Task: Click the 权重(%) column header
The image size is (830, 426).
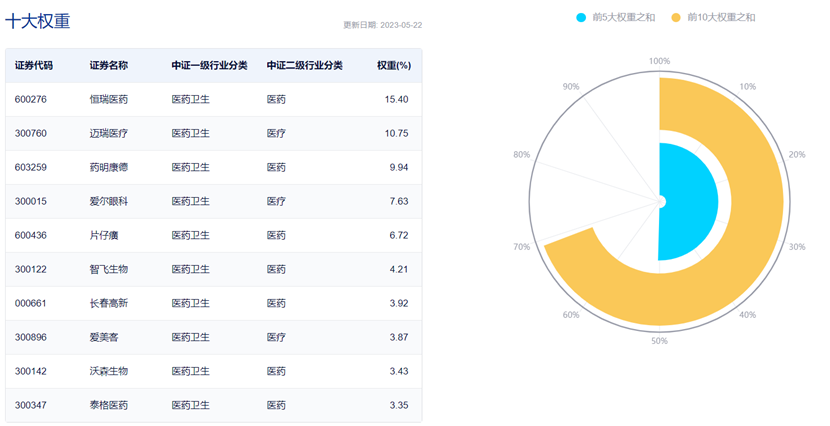Action: [x=393, y=65]
